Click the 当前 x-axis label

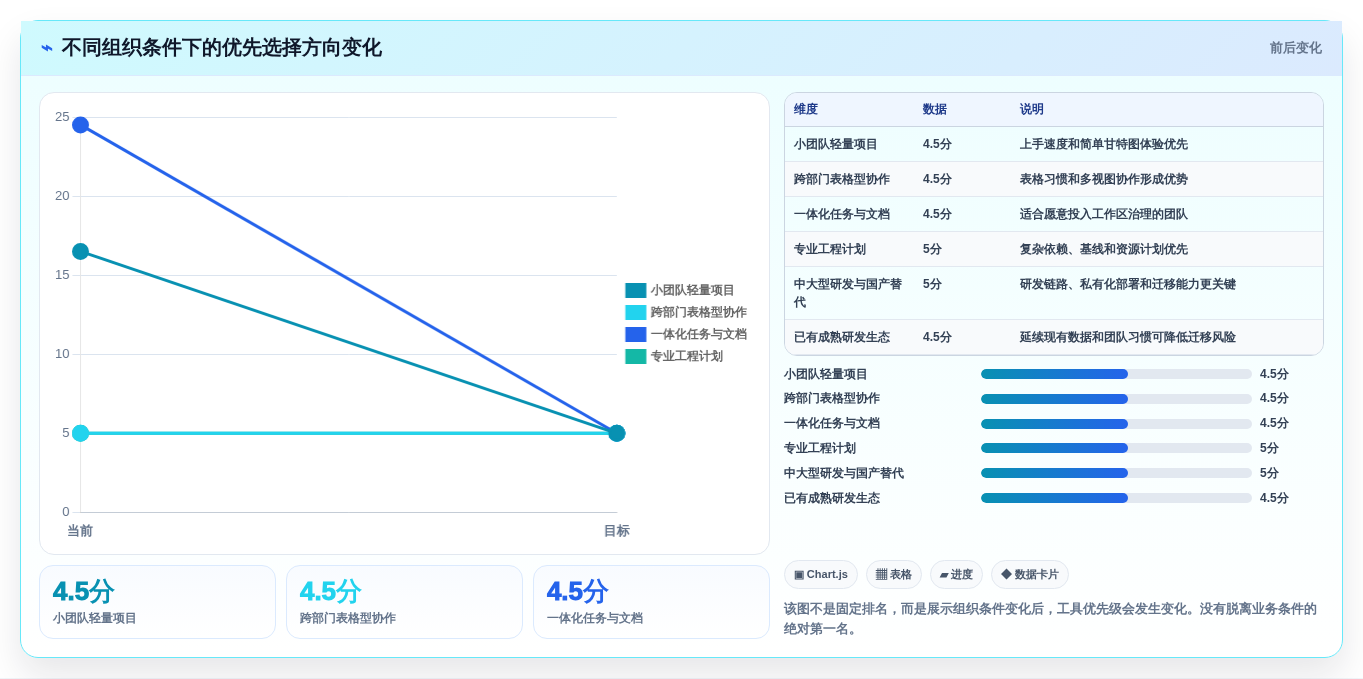point(80,531)
